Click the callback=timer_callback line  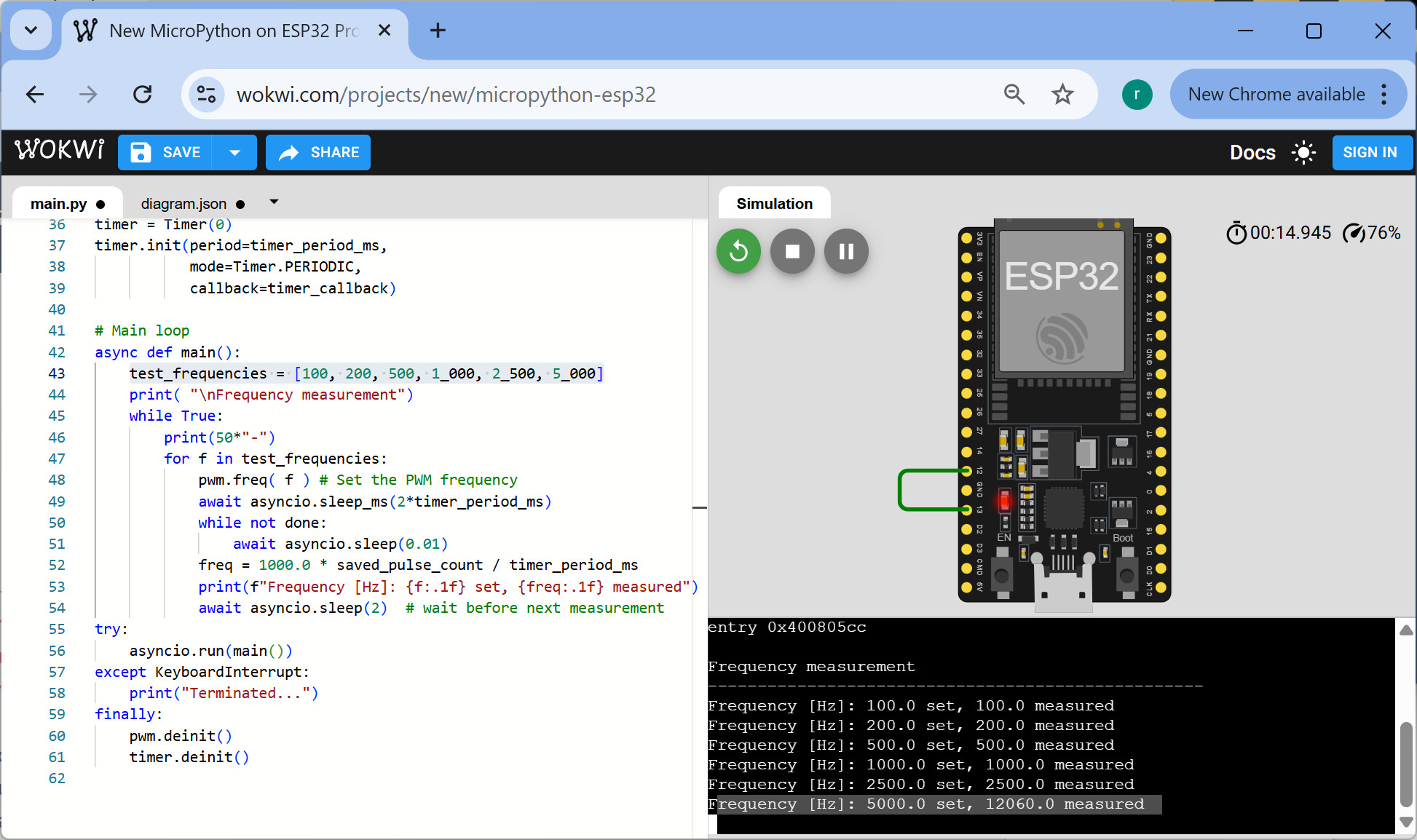tap(293, 288)
